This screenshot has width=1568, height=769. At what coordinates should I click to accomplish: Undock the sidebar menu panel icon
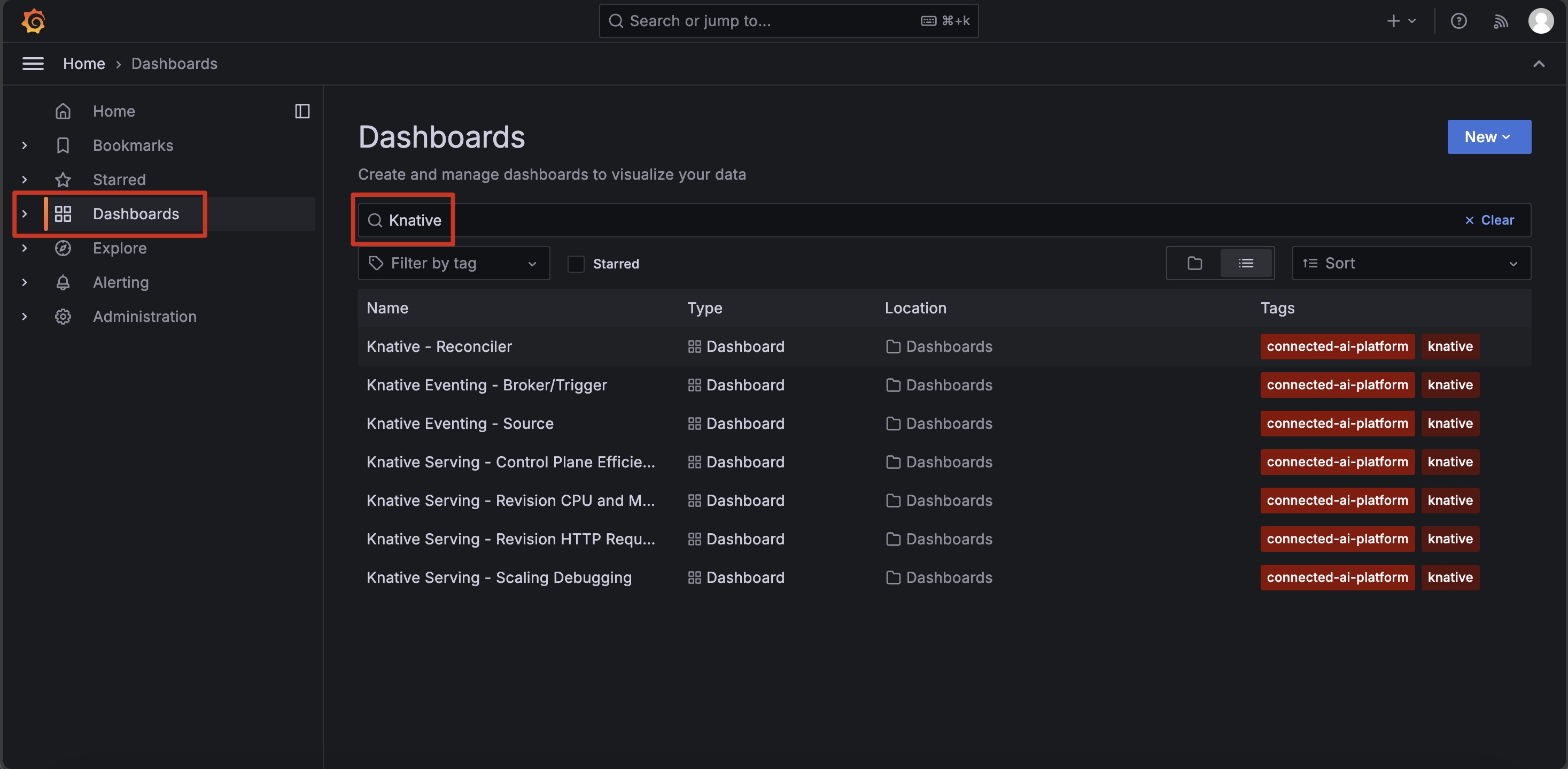302,111
